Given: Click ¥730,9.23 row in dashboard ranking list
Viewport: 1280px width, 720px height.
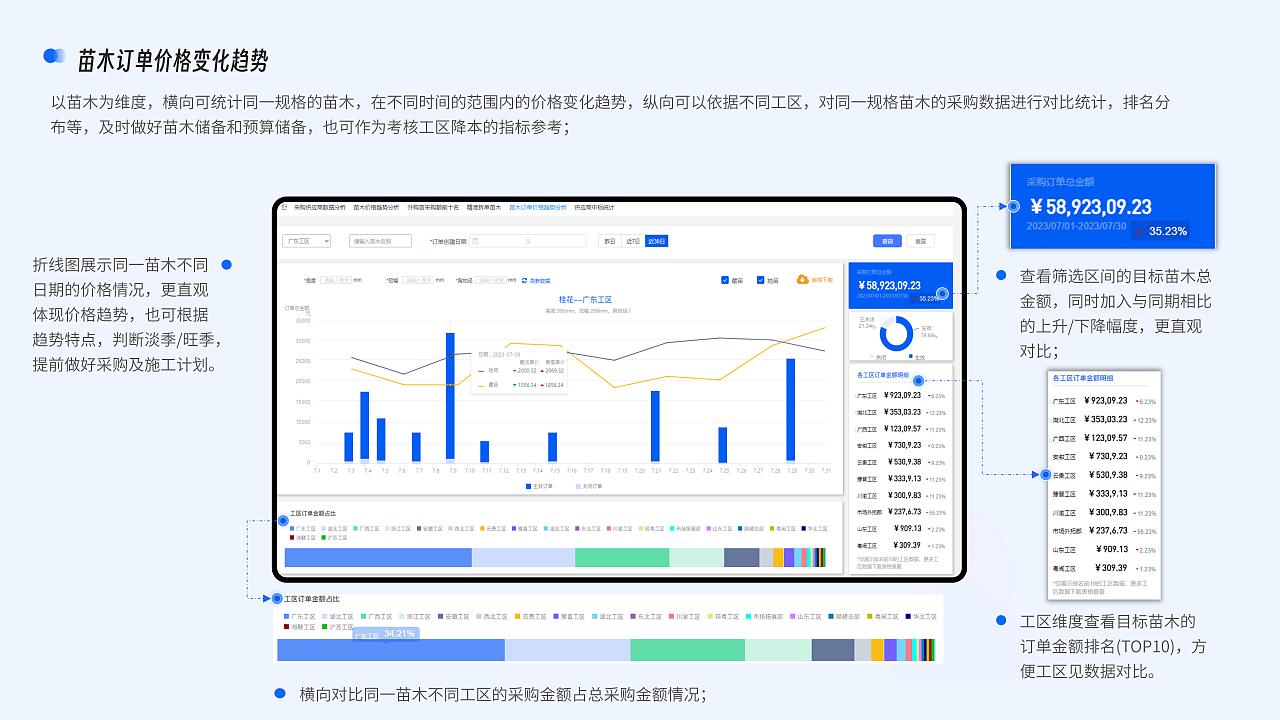Looking at the screenshot, I should click(x=901, y=446).
